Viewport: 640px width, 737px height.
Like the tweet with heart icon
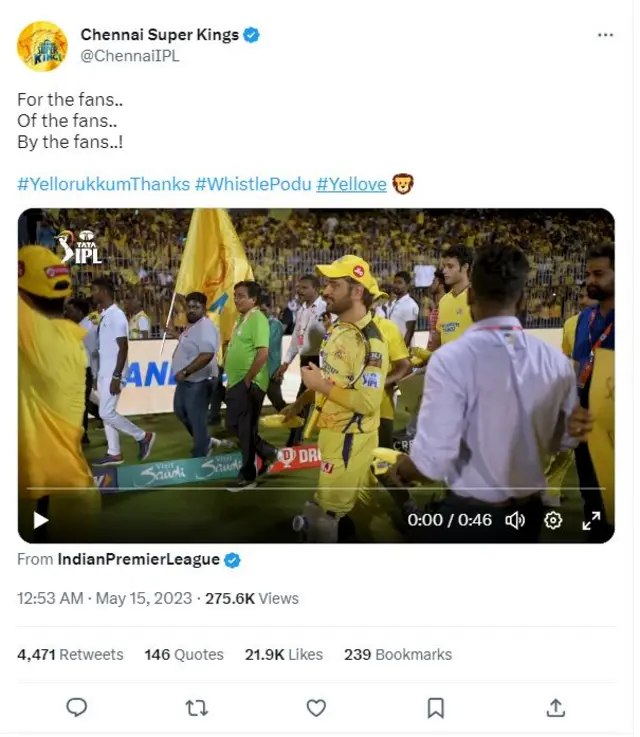[x=316, y=708]
